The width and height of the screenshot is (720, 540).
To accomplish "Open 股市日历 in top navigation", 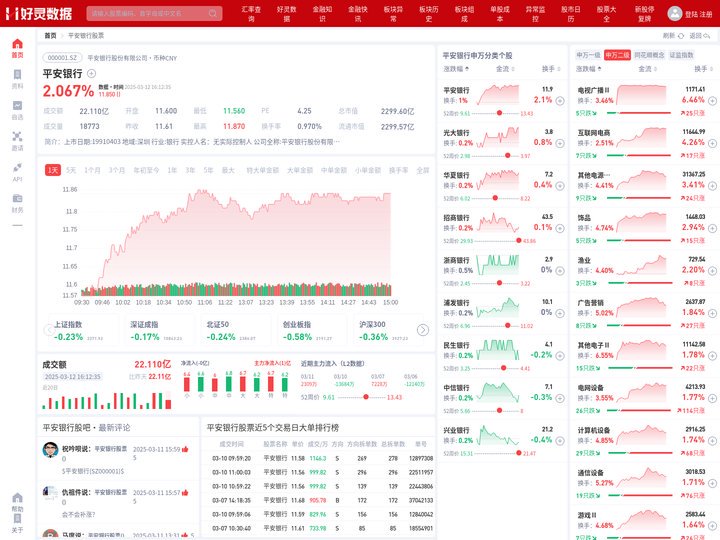I will tap(571, 14).
